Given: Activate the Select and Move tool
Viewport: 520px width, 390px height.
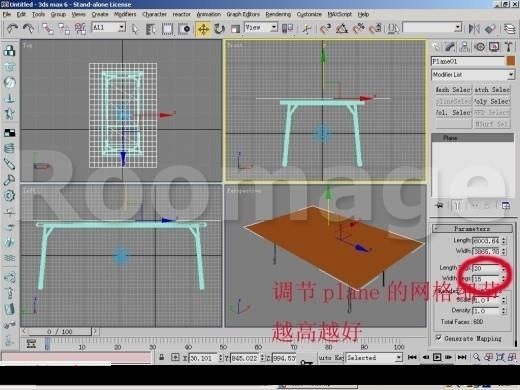Looking at the screenshot, I should click(x=203, y=29).
